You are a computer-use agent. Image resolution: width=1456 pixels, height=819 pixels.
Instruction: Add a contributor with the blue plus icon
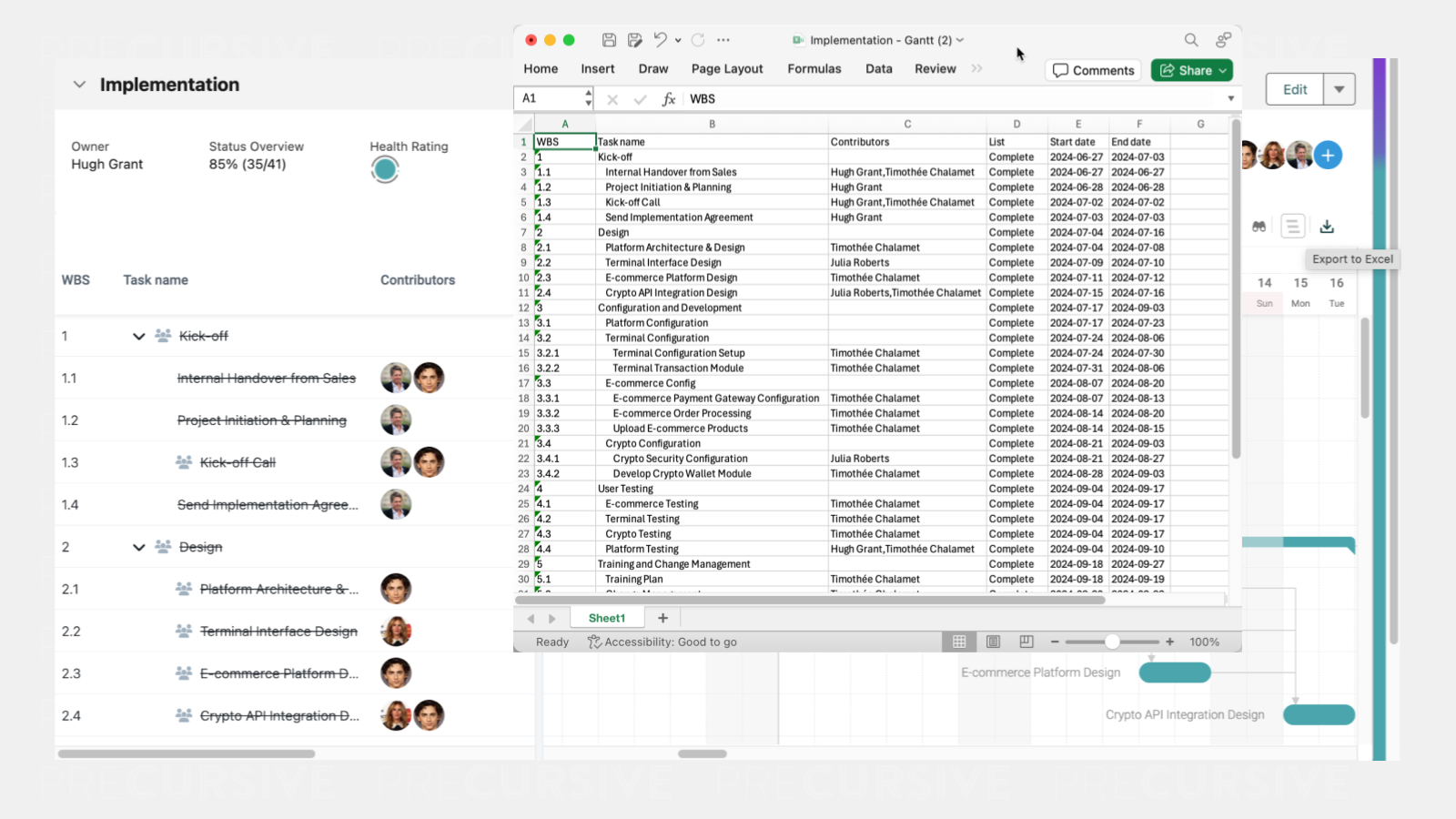click(1328, 155)
